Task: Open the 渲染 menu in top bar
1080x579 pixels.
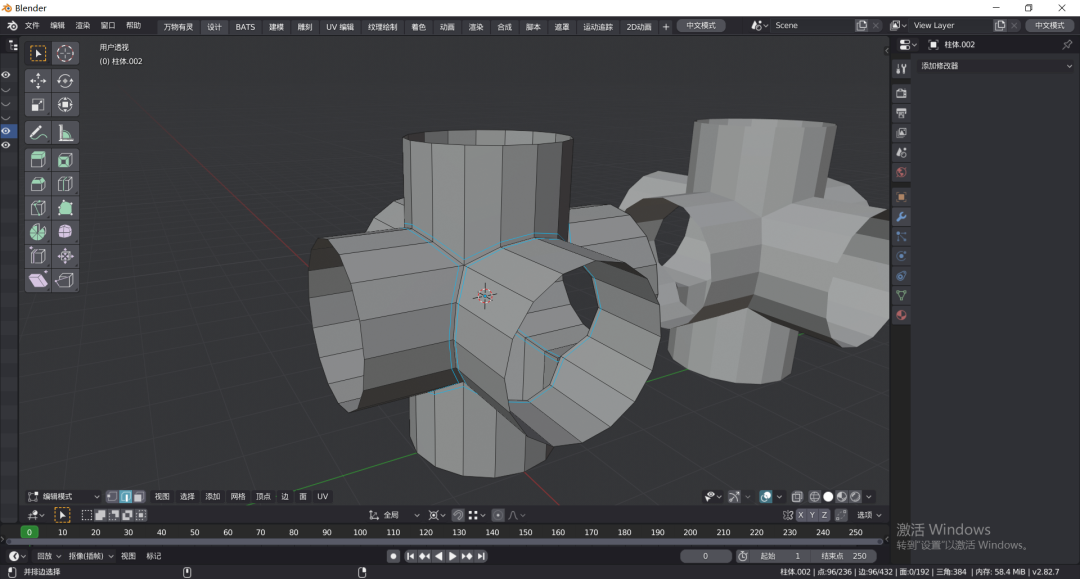Action: 82,26
